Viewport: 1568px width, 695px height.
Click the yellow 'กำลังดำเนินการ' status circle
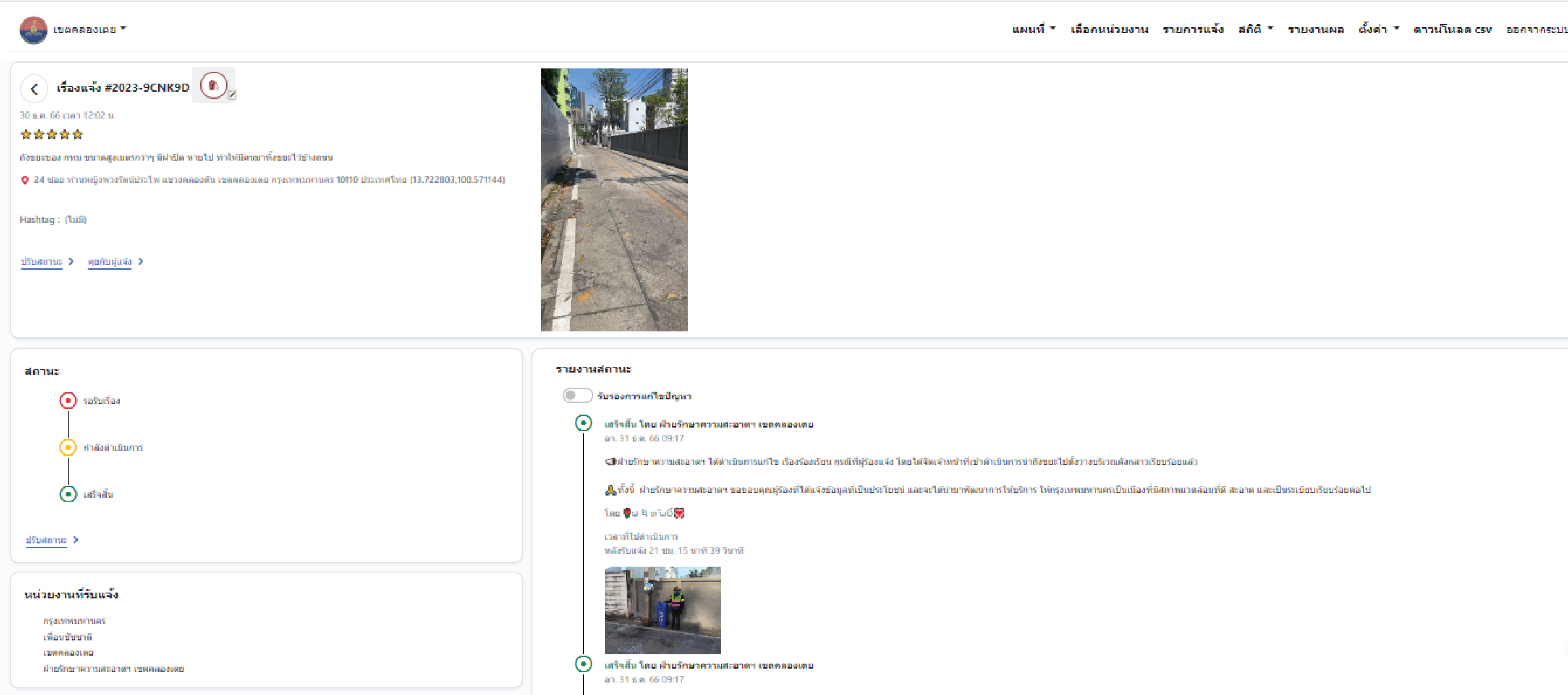pyautogui.click(x=67, y=447)
